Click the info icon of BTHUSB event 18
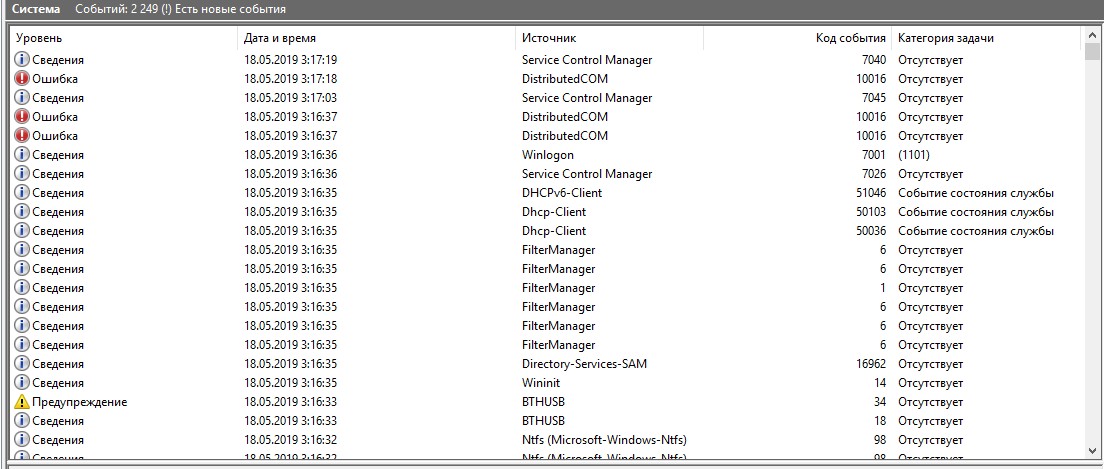Viewport: 1104px width, 469px height. pyautogui.click(x=23, y=421)
